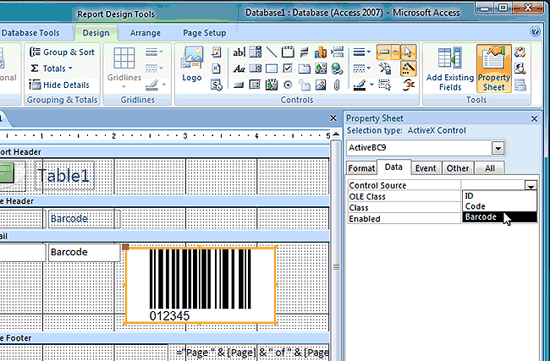Click the Gridlines grid icon
This screenshot has height=361, width=550.
pos(124,58)
